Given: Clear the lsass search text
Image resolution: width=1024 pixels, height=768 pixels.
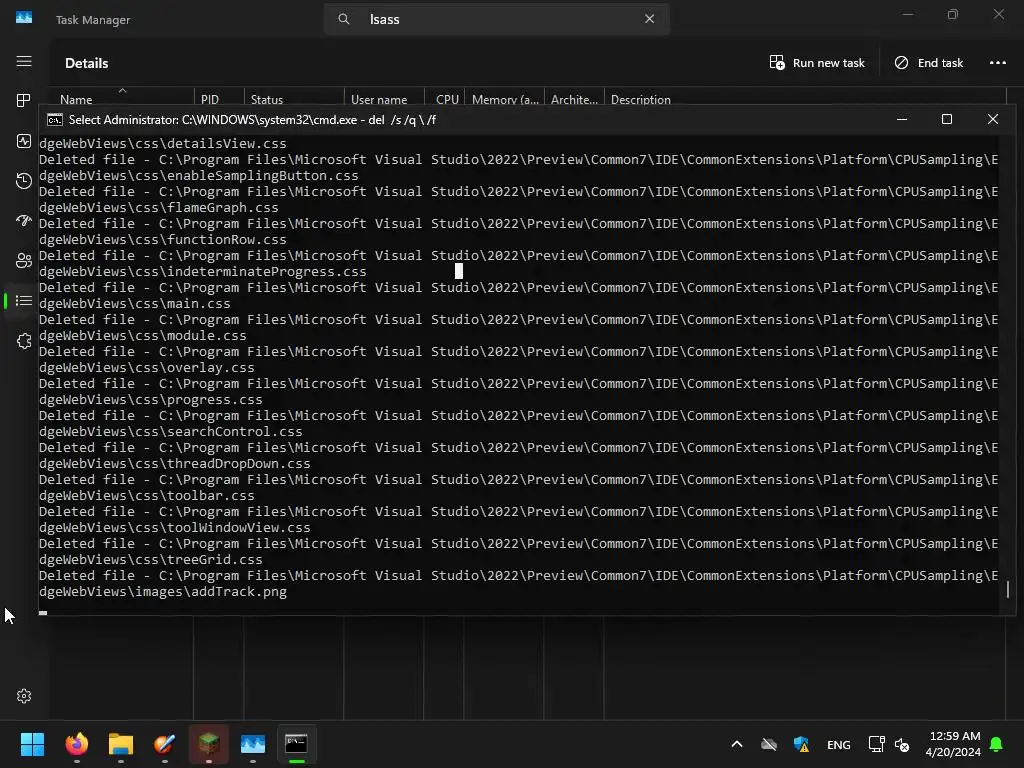Looking at the screenshot, I should point(649,19).
